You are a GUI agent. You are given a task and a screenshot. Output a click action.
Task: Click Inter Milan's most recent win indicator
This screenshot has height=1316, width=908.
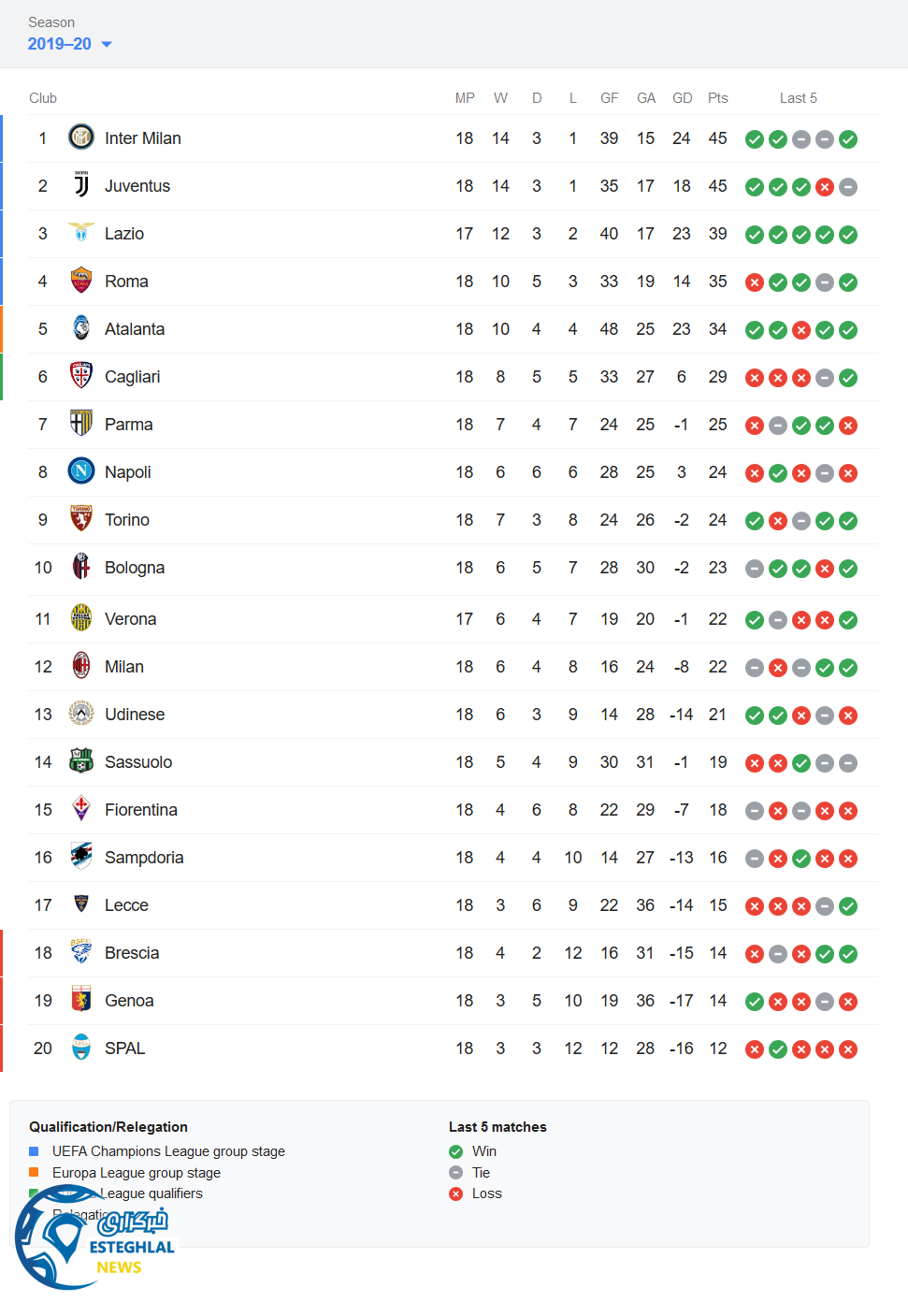point(848,139)
